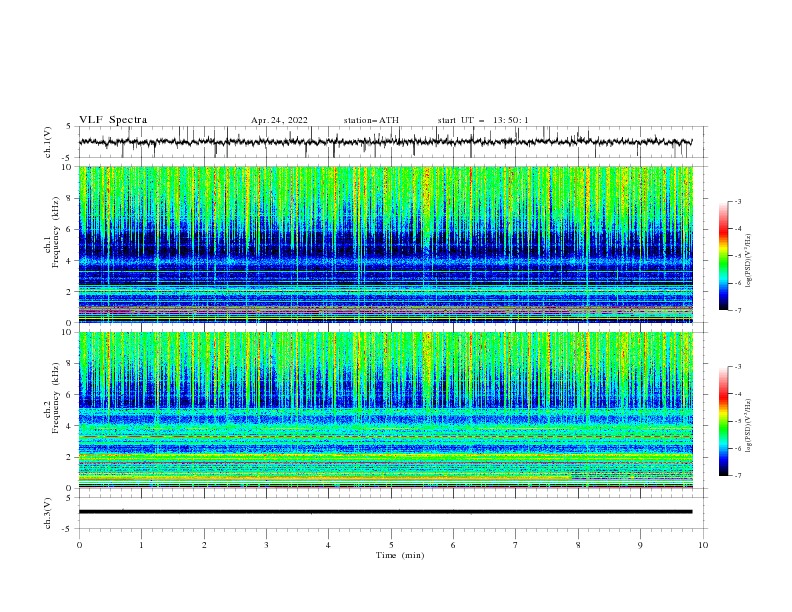Click the ch.2 log(PSD) colorbar label
Image resolution: width=792 pixels, height=612 pixels.
pos(748,425)
